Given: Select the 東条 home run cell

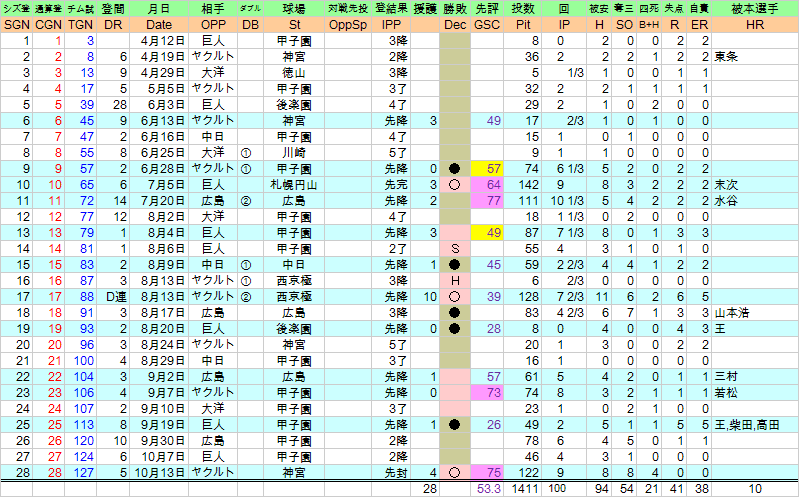Looking at the screenshot, I should coord(755,57).
